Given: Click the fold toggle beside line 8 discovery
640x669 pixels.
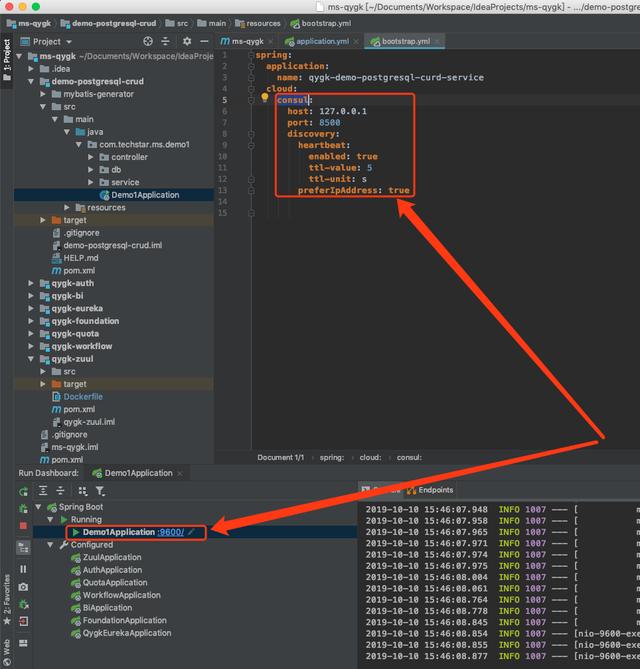Looking at the screenshot, I should pos(251,134).
